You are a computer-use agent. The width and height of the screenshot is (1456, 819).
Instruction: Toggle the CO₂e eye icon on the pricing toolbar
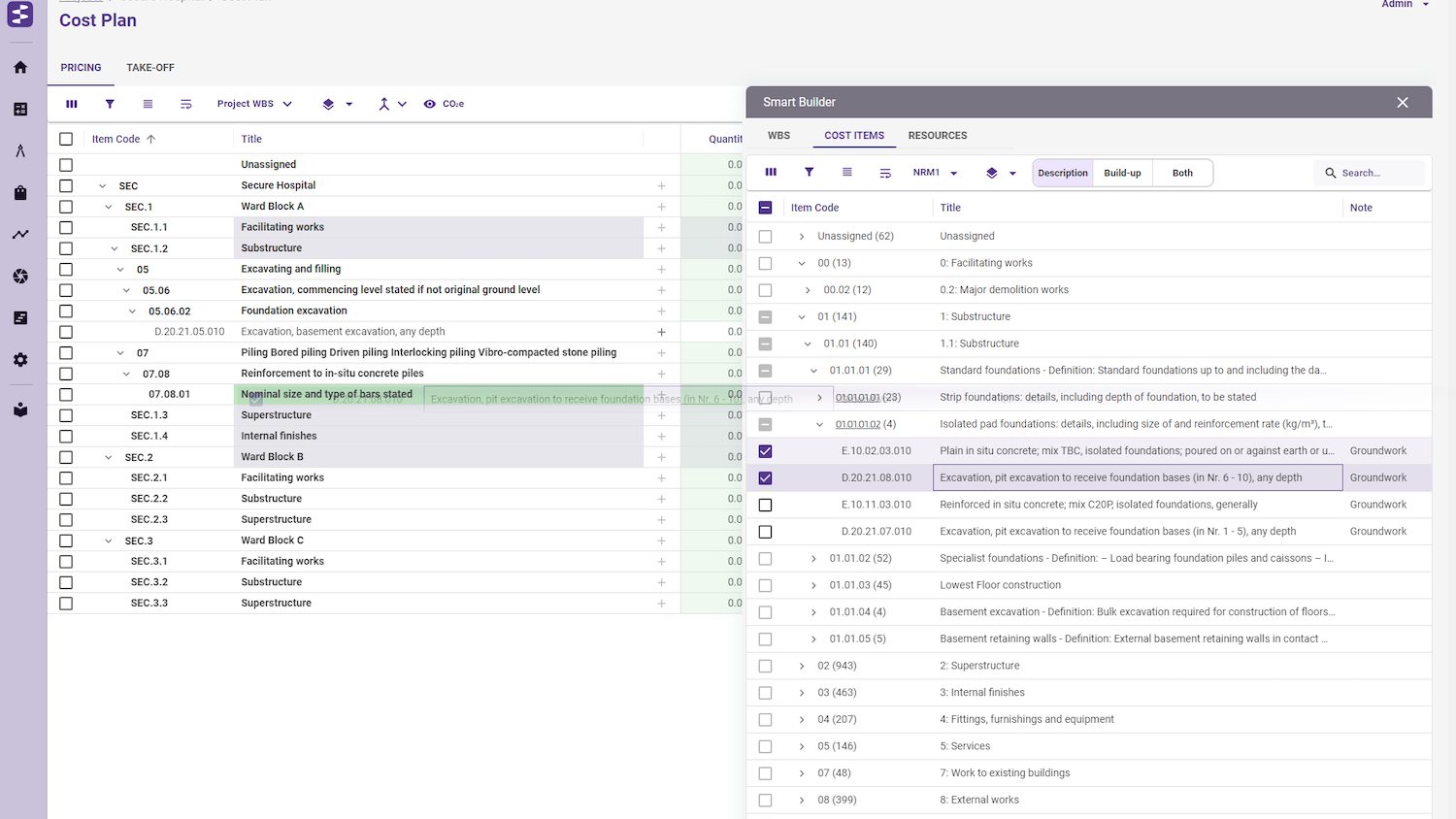[428, 103]
